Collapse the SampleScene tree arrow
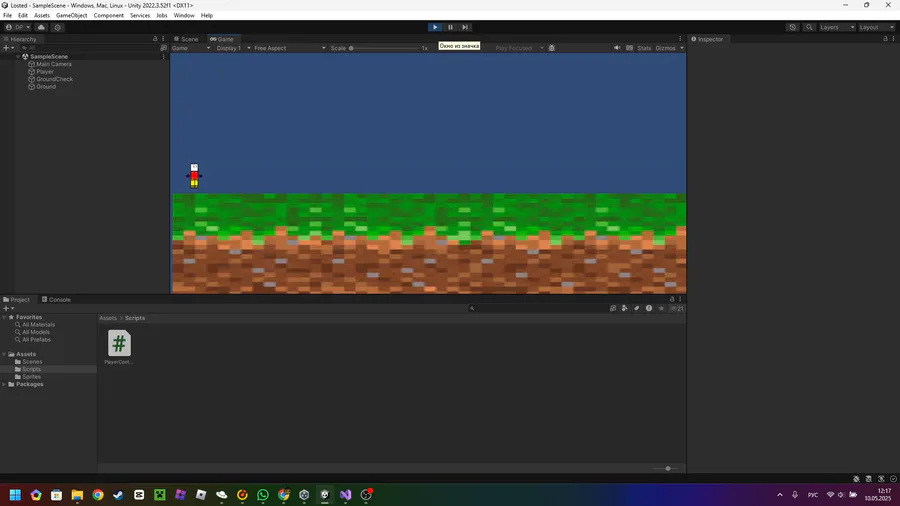 click(x=18, y=57)
